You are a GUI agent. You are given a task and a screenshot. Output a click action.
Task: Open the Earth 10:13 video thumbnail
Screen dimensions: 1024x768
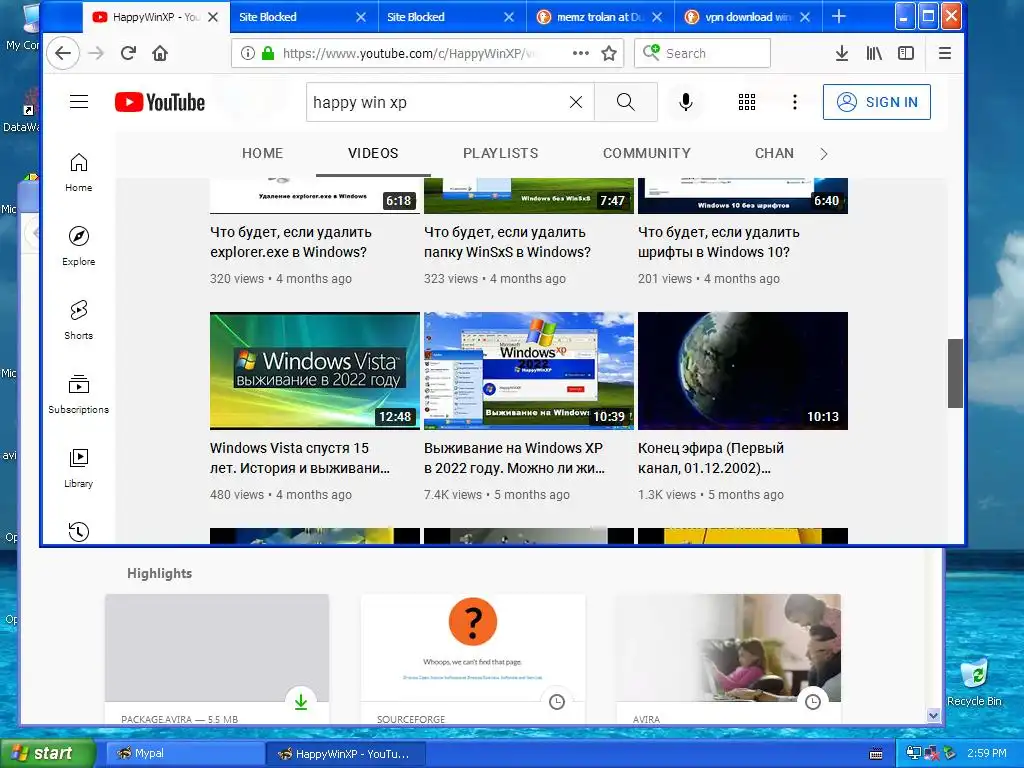(743, 371)
